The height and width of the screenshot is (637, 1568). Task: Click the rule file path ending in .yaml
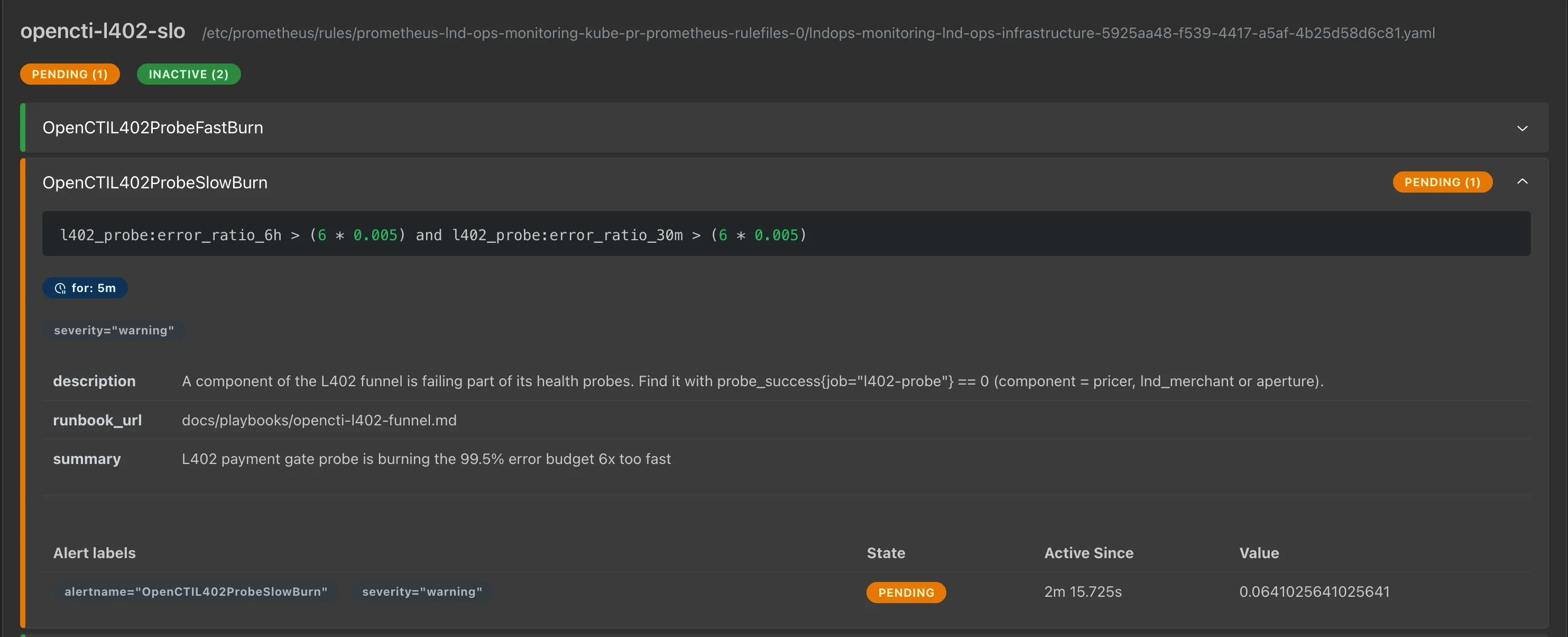[x=818, y=33]
